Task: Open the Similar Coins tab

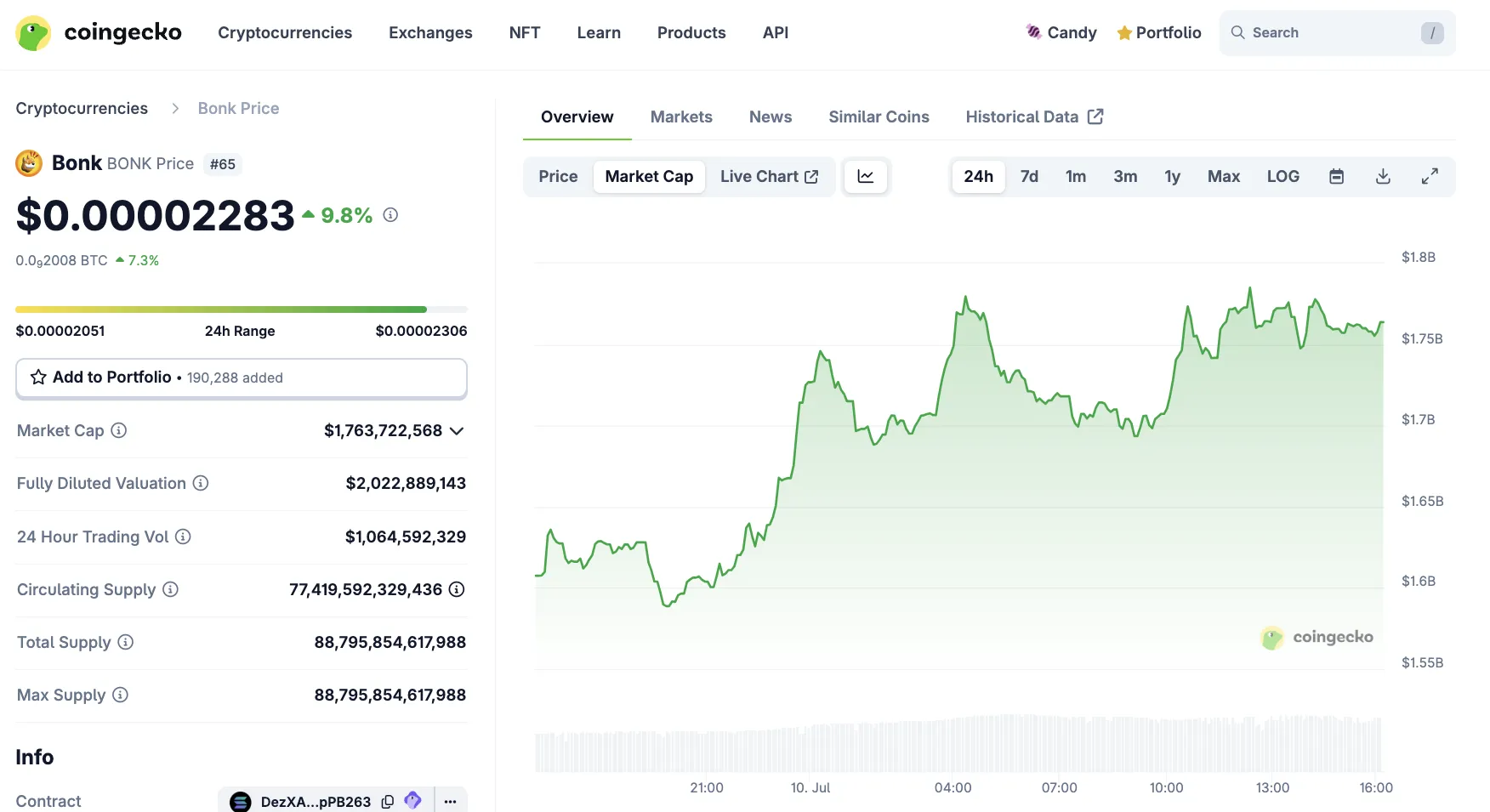Action: coord(879,117)
